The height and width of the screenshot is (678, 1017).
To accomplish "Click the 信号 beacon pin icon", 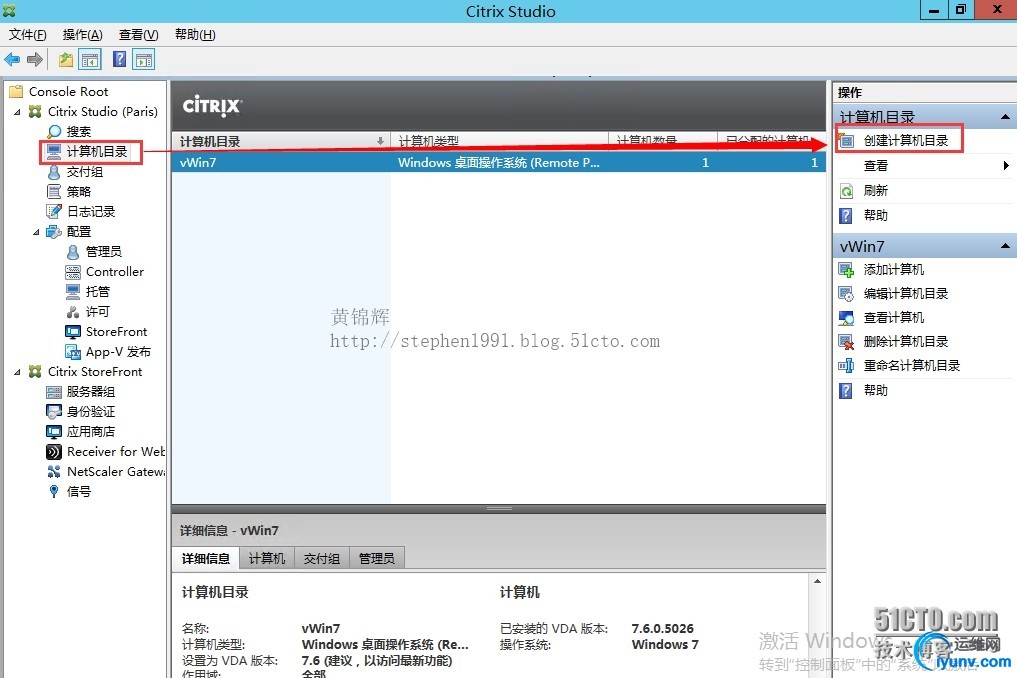I will click(54, 492).
